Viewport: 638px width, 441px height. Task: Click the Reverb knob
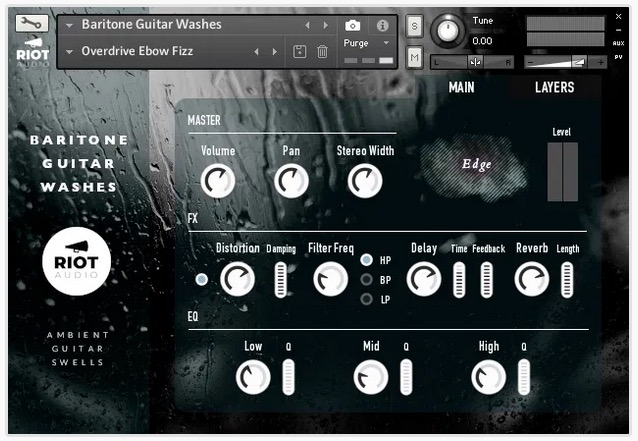532,279
